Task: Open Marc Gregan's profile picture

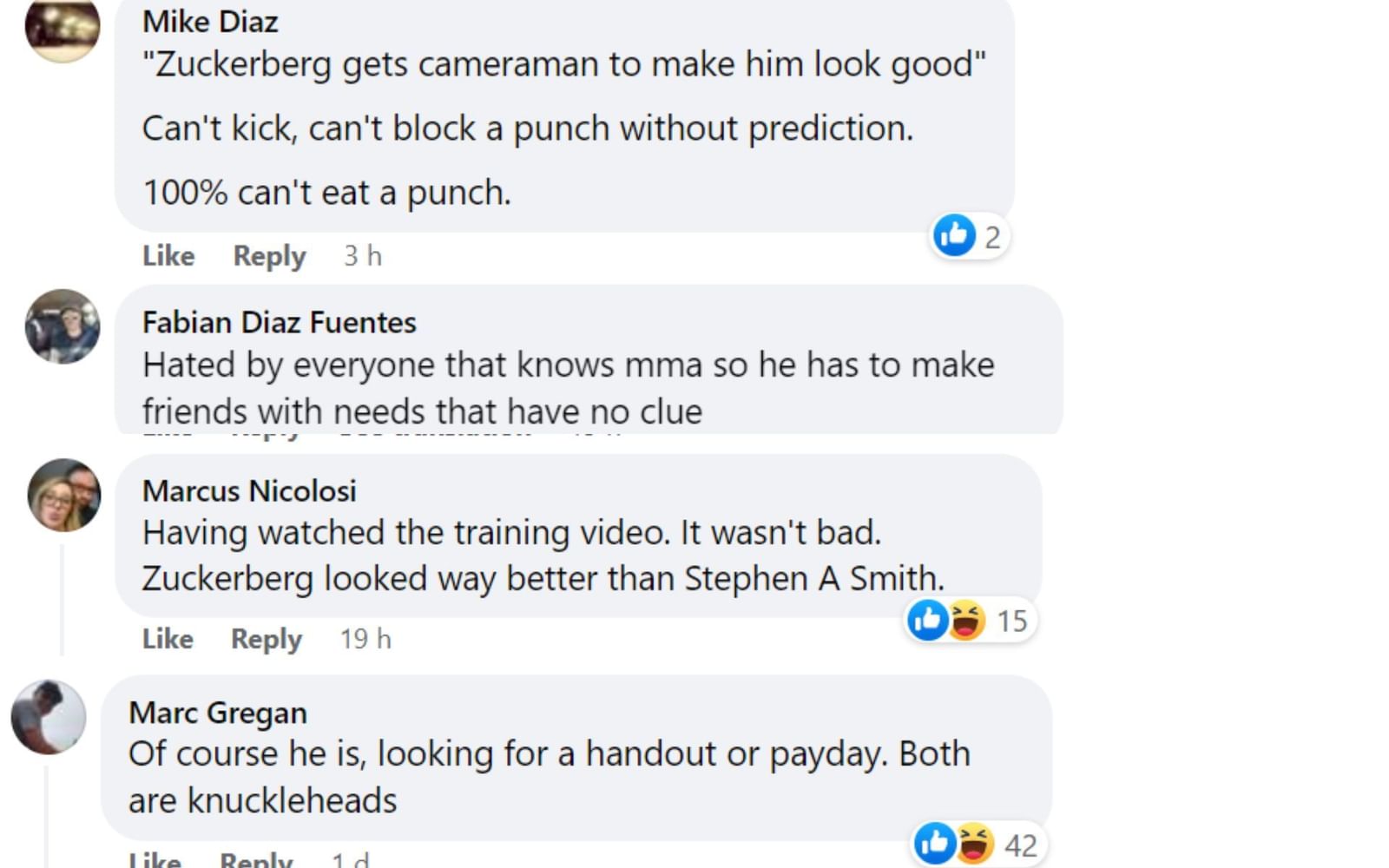Action: (48, 717)
